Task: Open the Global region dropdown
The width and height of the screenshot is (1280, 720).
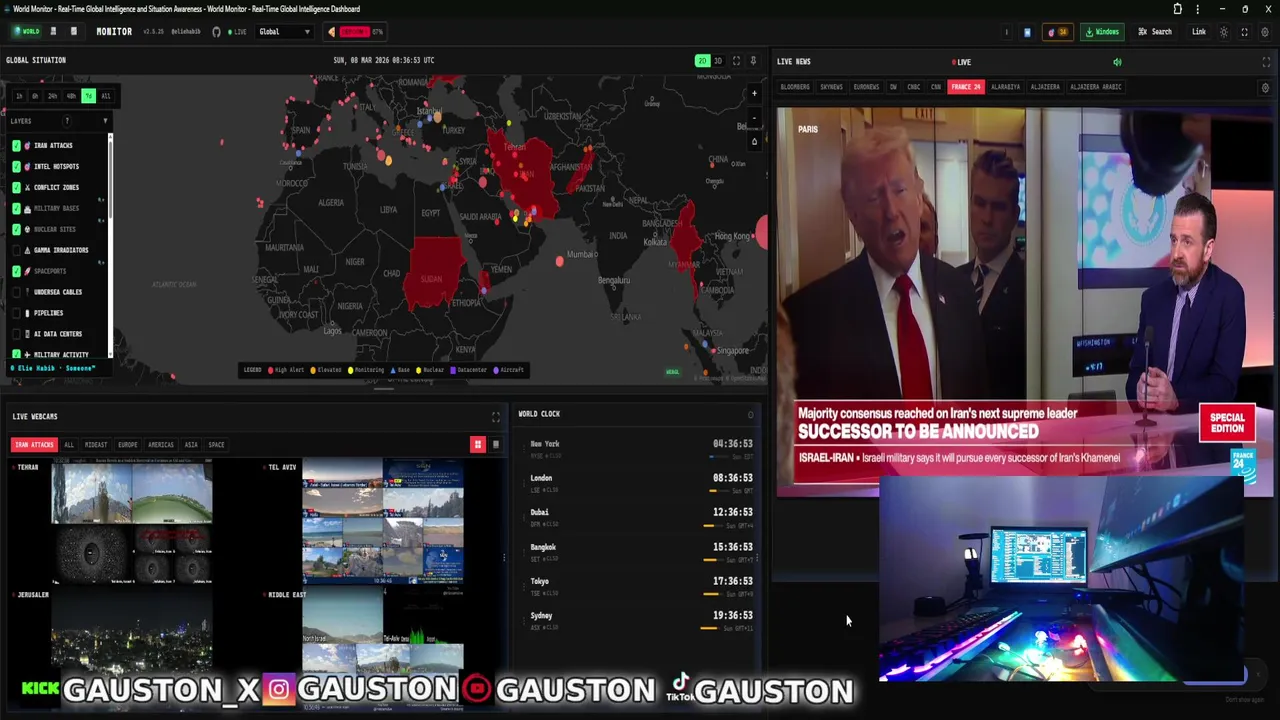Action: pyautogui.click(x=284, y=32)
